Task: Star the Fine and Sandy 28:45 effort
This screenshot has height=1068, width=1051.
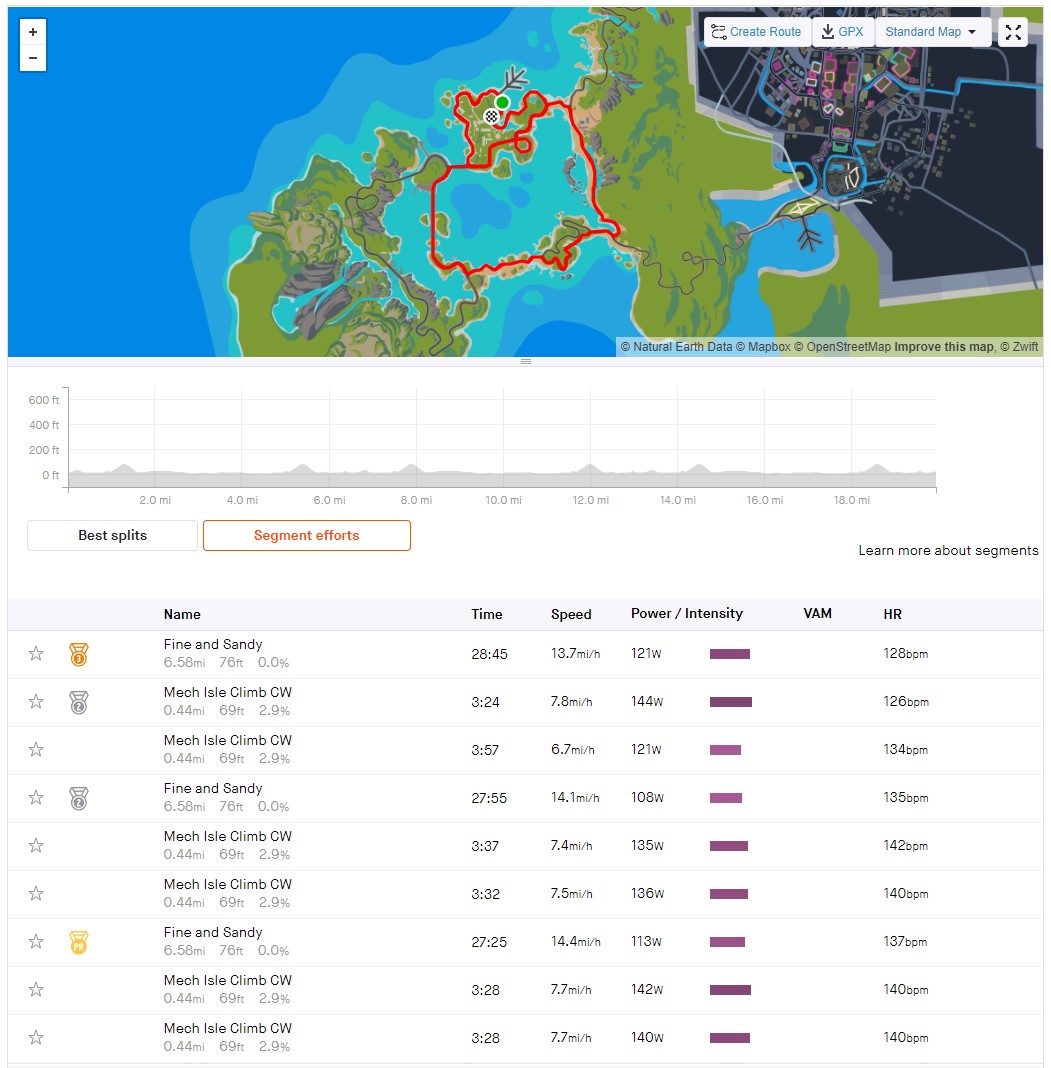Action: coord(36,654)
